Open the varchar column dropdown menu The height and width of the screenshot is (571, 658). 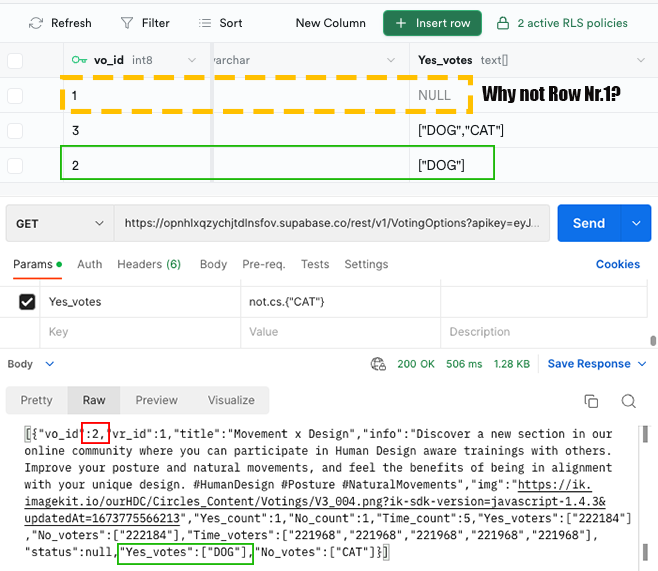coord(391,60)
